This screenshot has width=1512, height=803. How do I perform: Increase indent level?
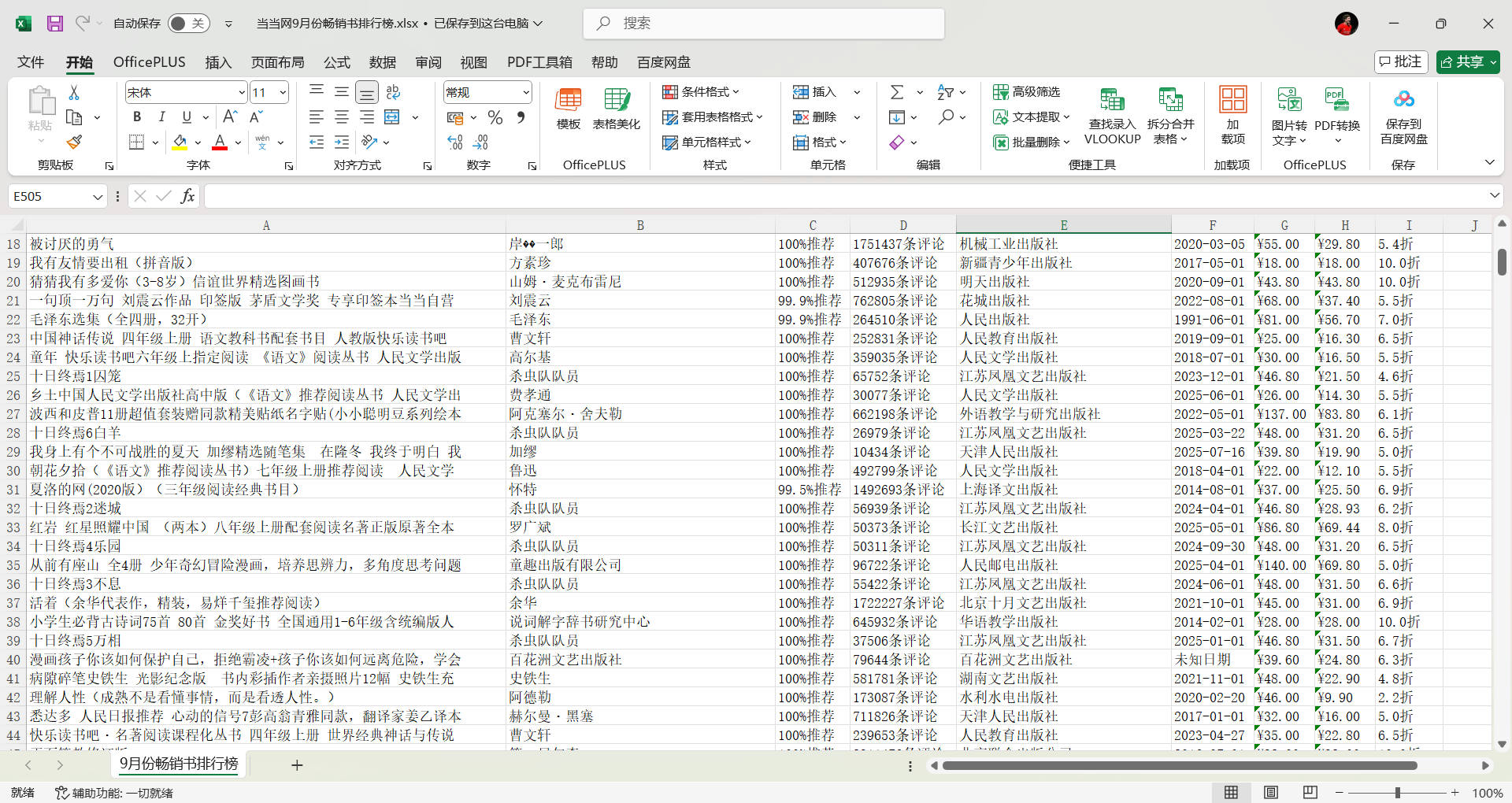pos(342,142)
